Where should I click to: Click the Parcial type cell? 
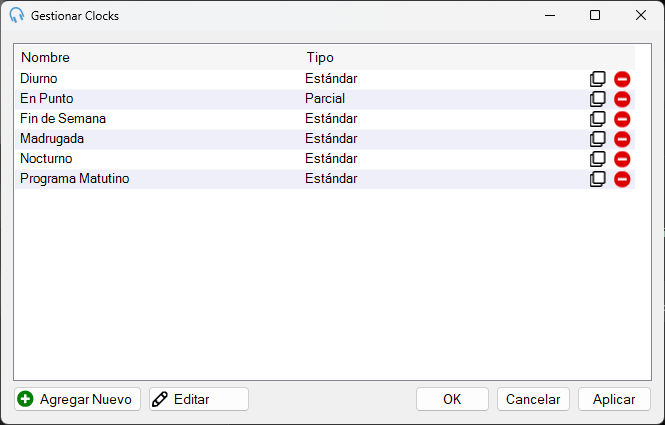(x=325, y=98)
